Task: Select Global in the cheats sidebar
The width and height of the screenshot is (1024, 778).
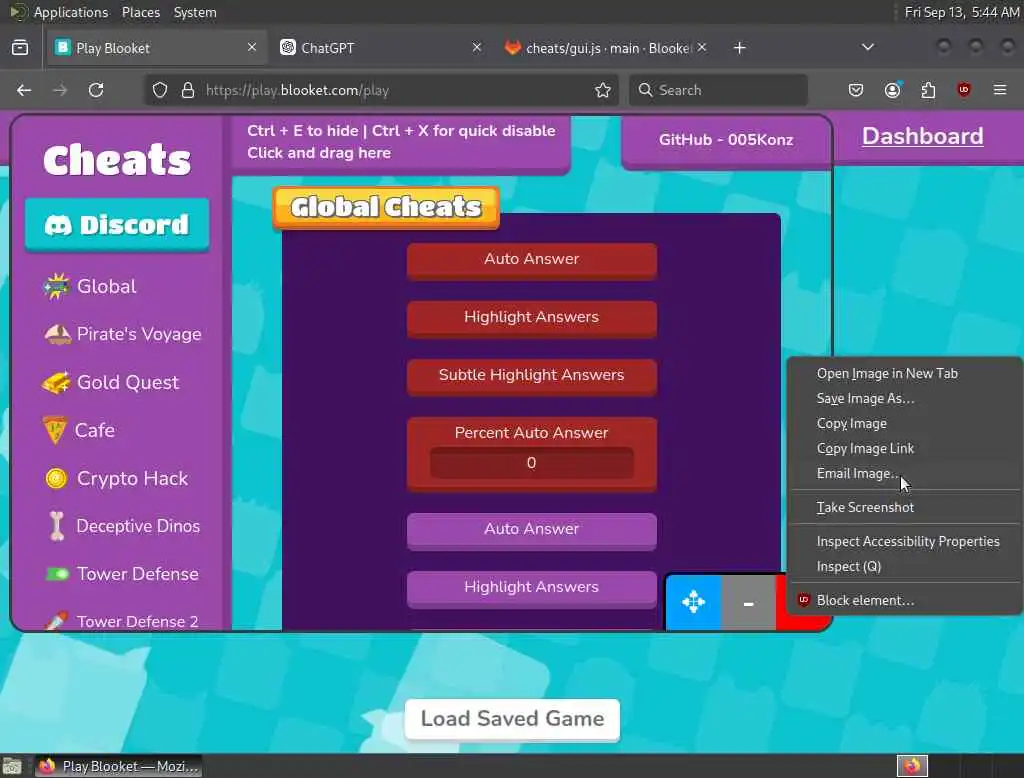Action: click(90, 286)
